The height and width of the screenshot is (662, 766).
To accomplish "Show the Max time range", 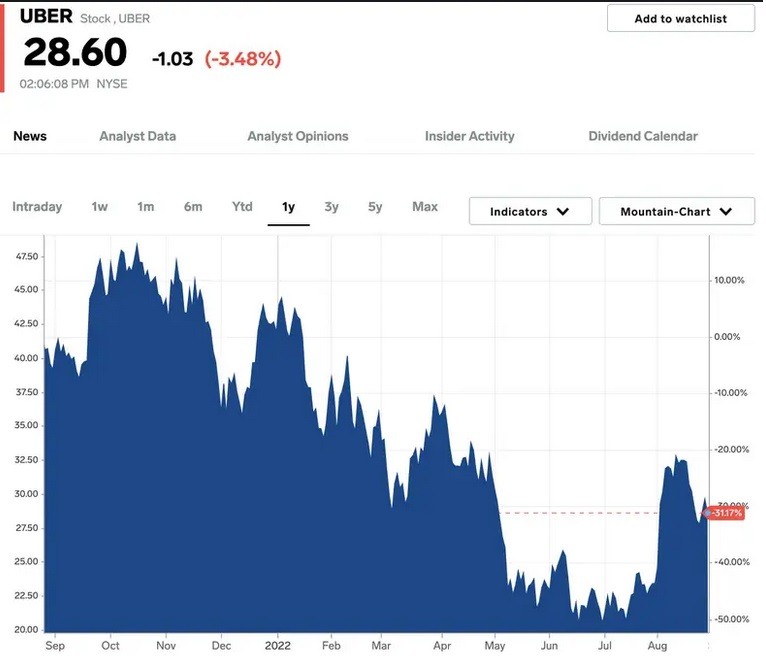I will (425, 207).
